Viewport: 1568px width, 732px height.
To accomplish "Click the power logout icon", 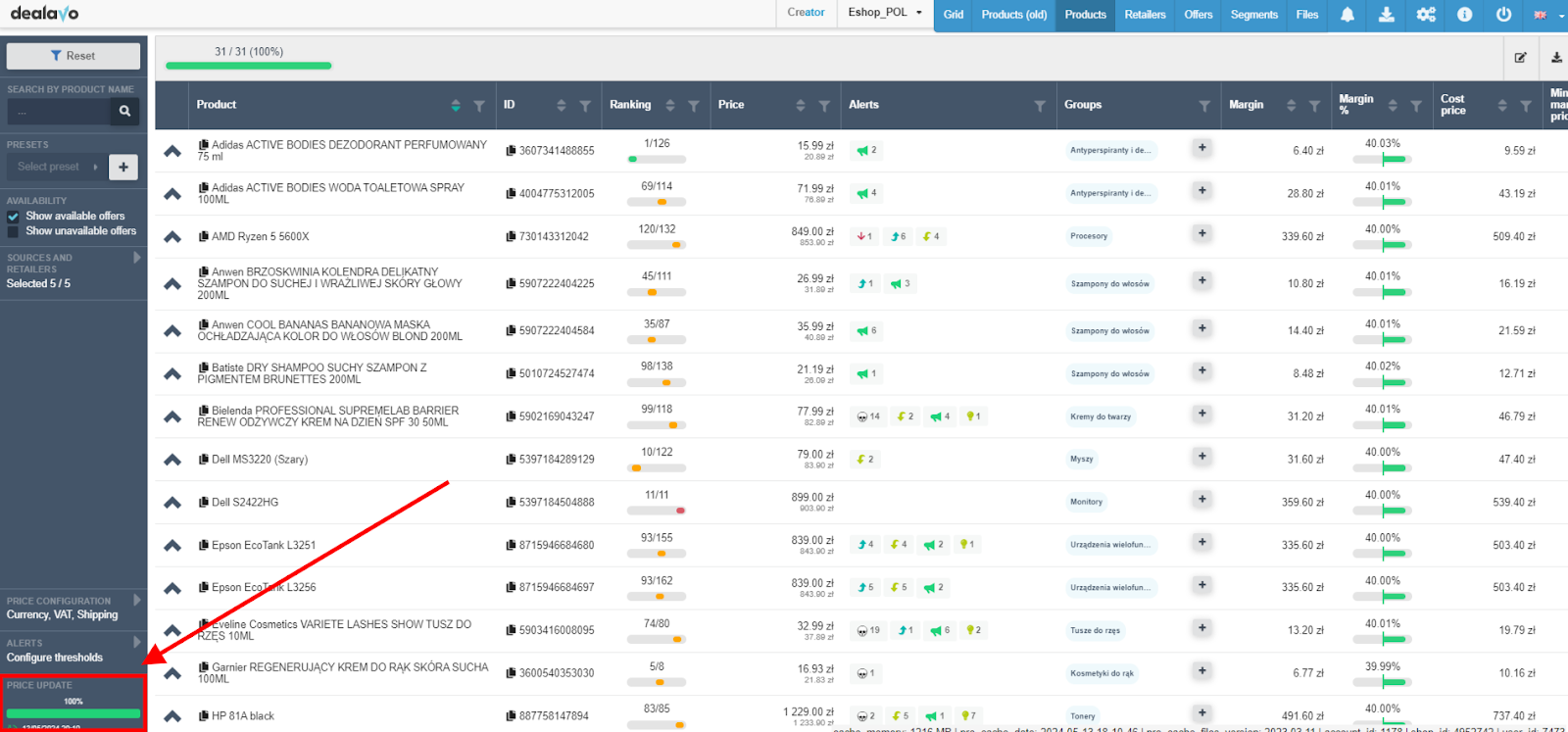I will coord(1503,15).
